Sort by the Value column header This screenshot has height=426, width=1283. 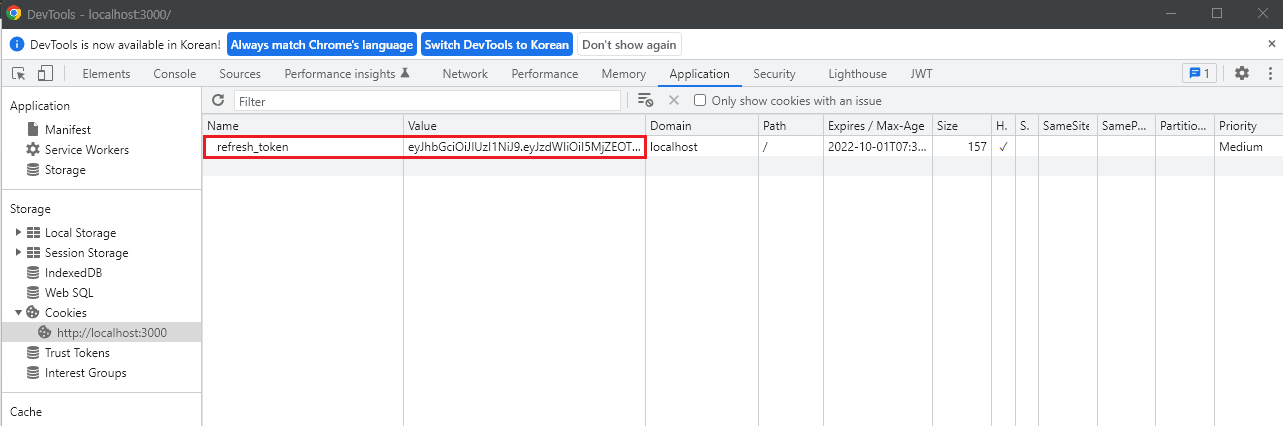(x=524, y=126)
